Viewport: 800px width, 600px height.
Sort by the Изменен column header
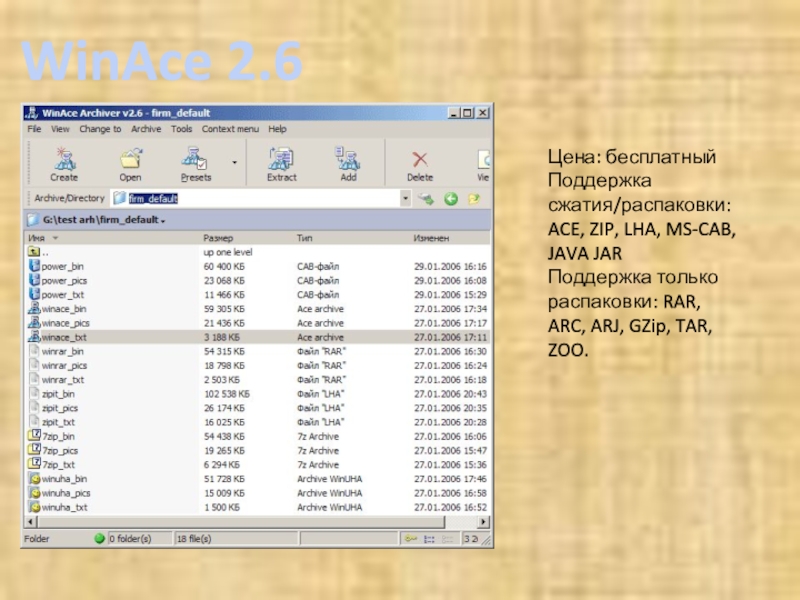449,238
